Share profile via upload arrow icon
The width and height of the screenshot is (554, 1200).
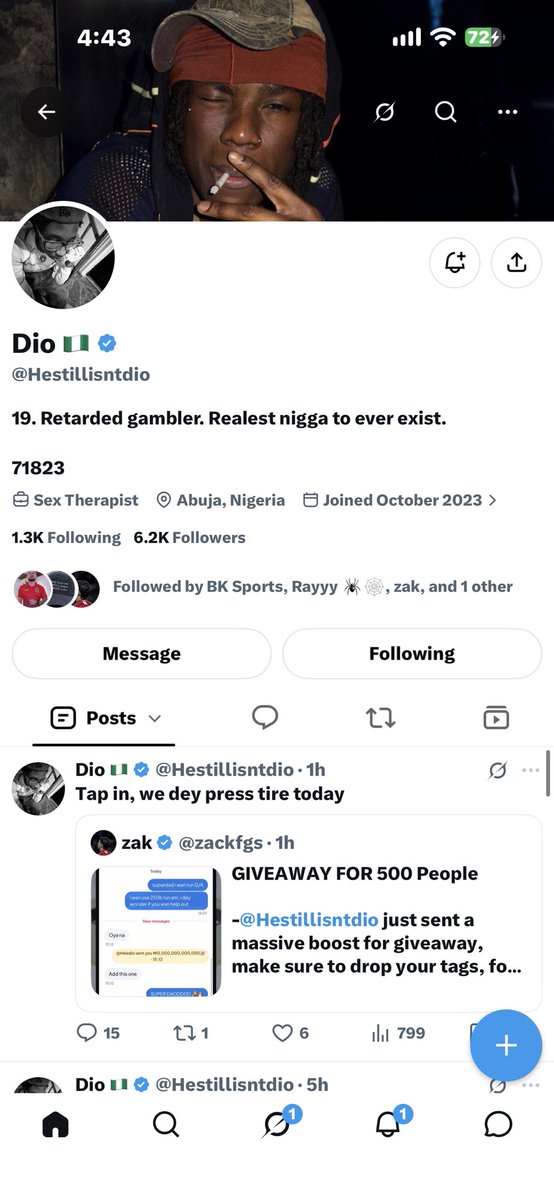coord(516,262)
